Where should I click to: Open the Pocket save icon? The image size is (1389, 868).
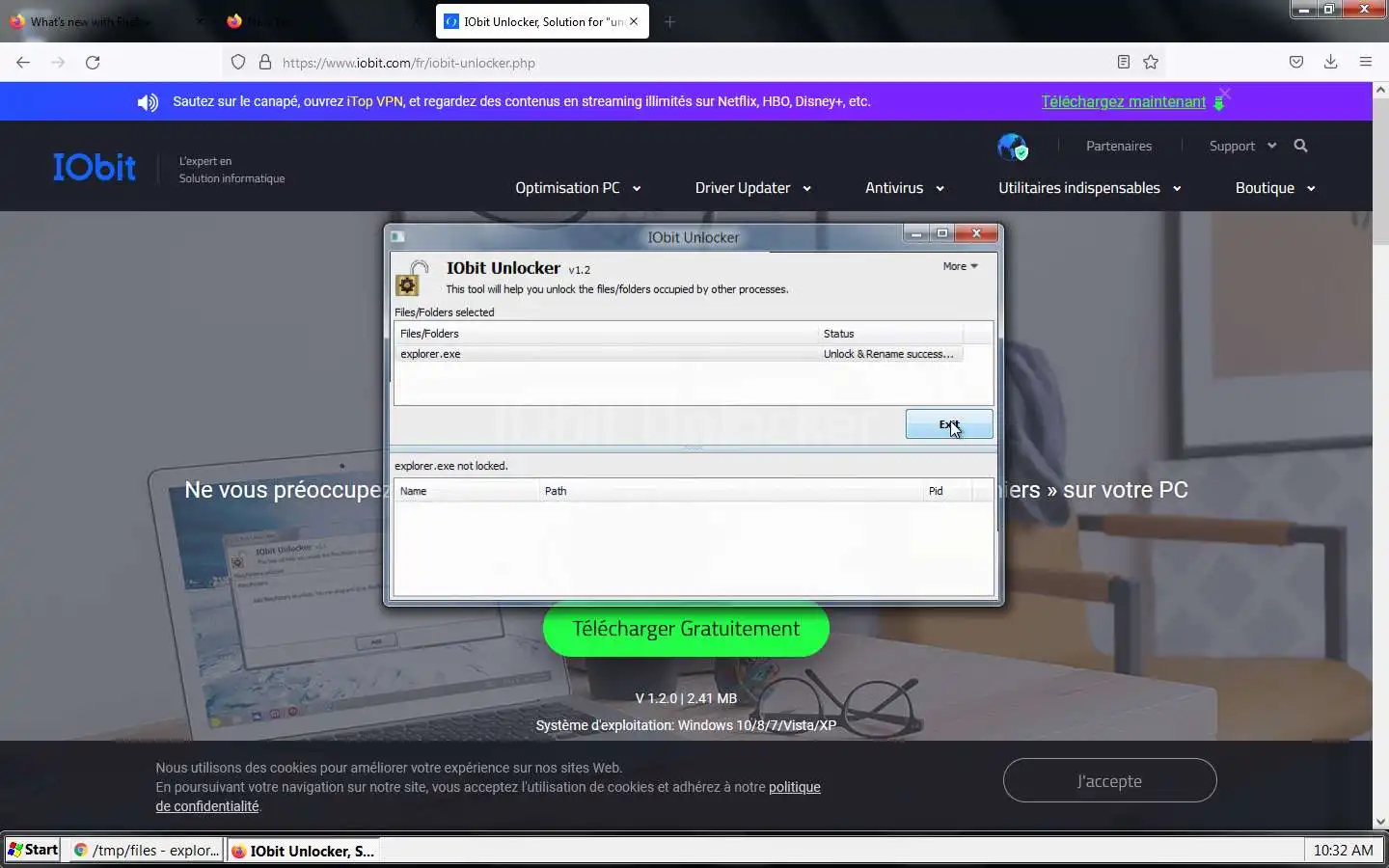1296,63
